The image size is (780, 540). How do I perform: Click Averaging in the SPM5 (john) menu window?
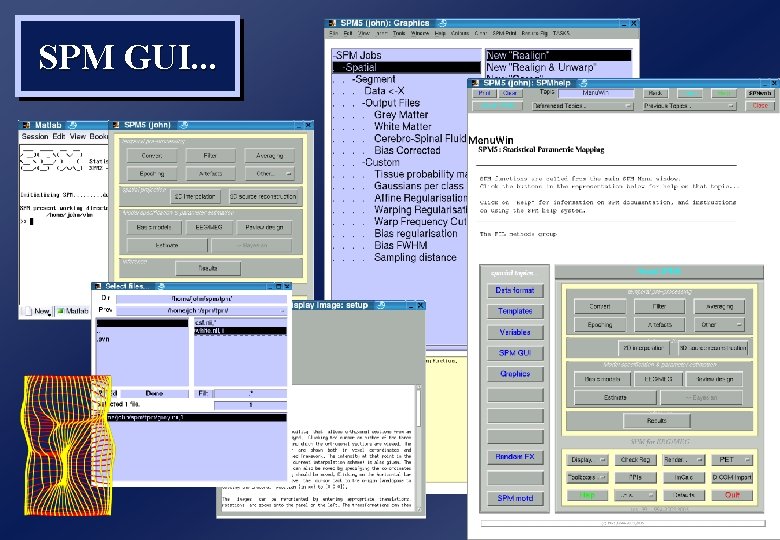pos(269,156)
